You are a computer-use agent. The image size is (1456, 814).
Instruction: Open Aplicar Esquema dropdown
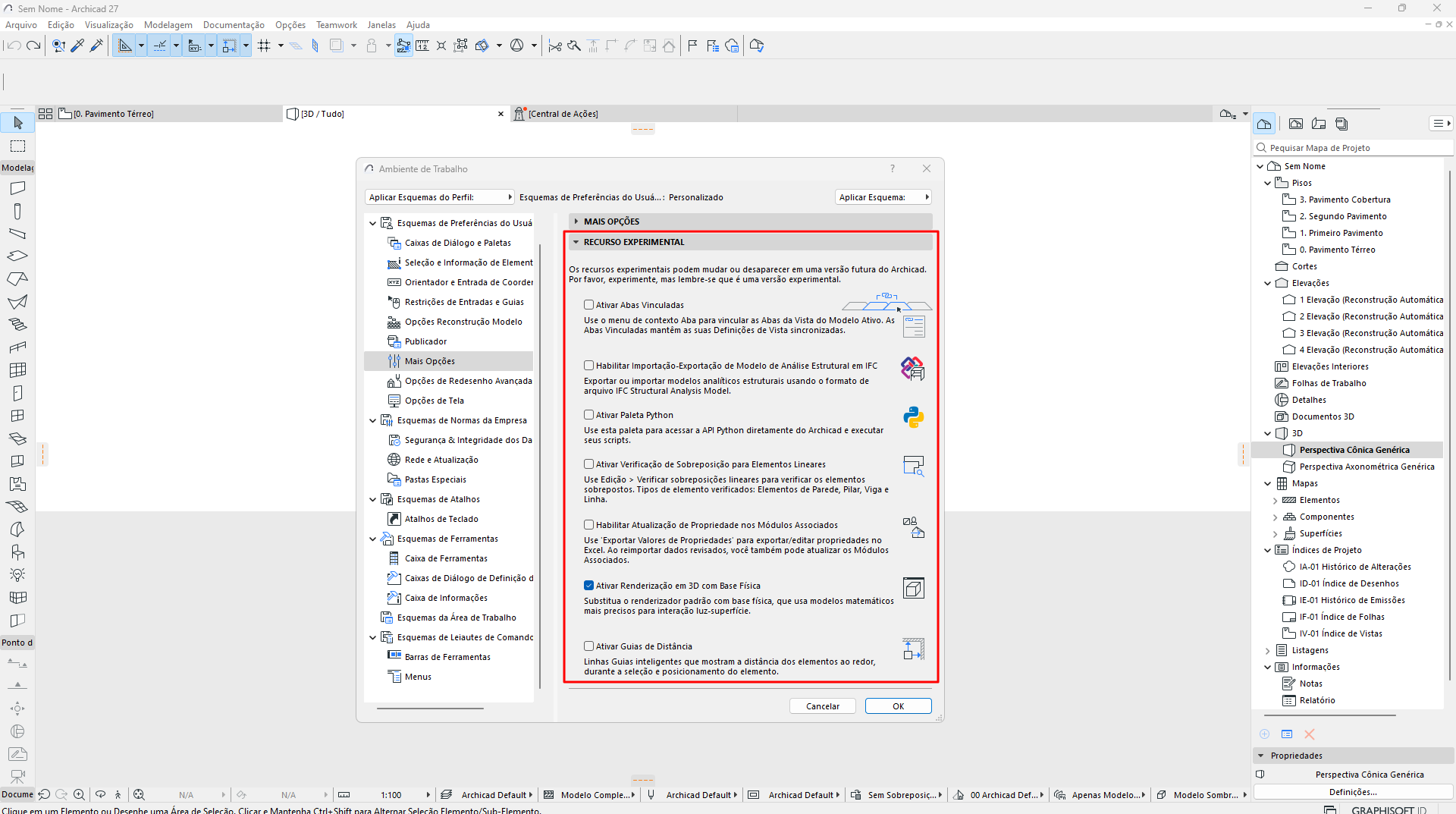[x=883, y=197]
